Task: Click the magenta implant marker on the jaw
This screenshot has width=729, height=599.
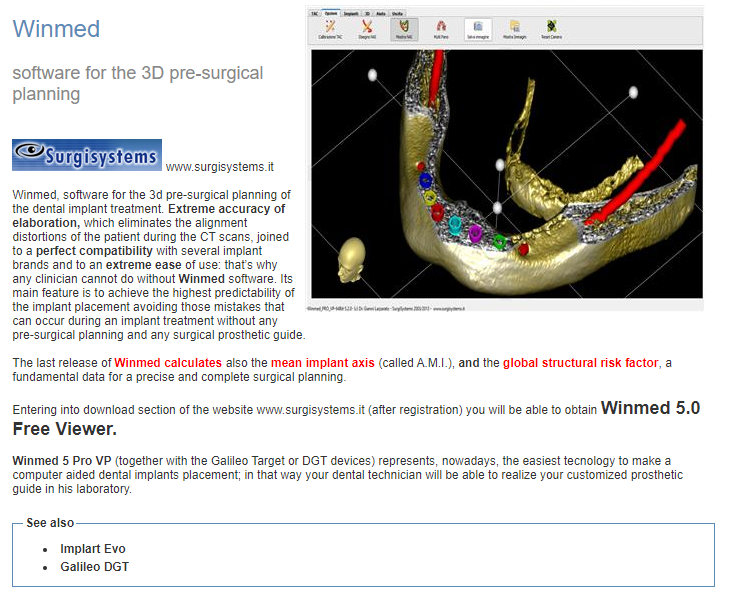Action: [475, 233]
